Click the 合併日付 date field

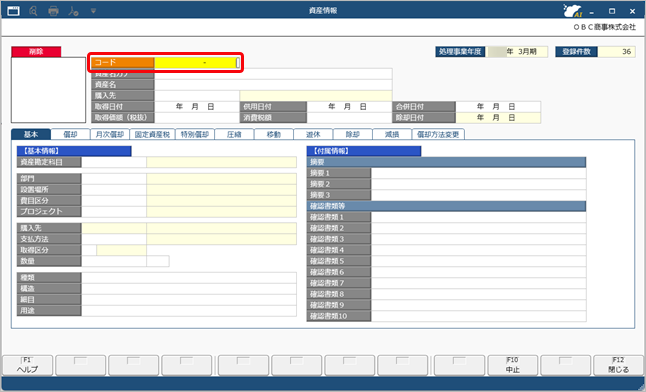[498, 106]
